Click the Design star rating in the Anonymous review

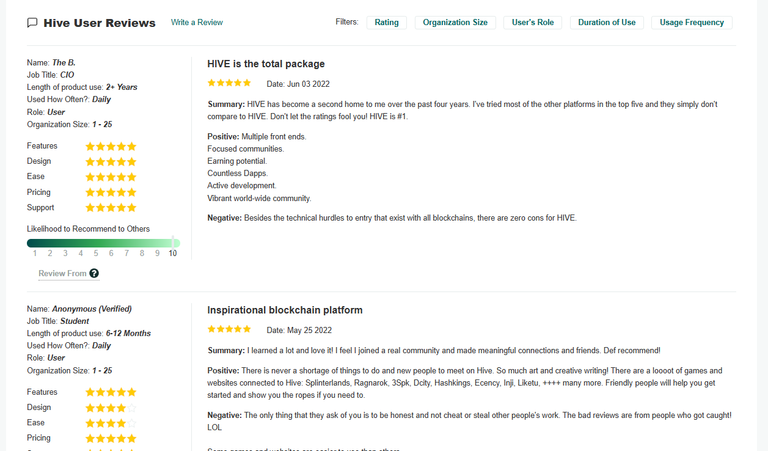111,408
